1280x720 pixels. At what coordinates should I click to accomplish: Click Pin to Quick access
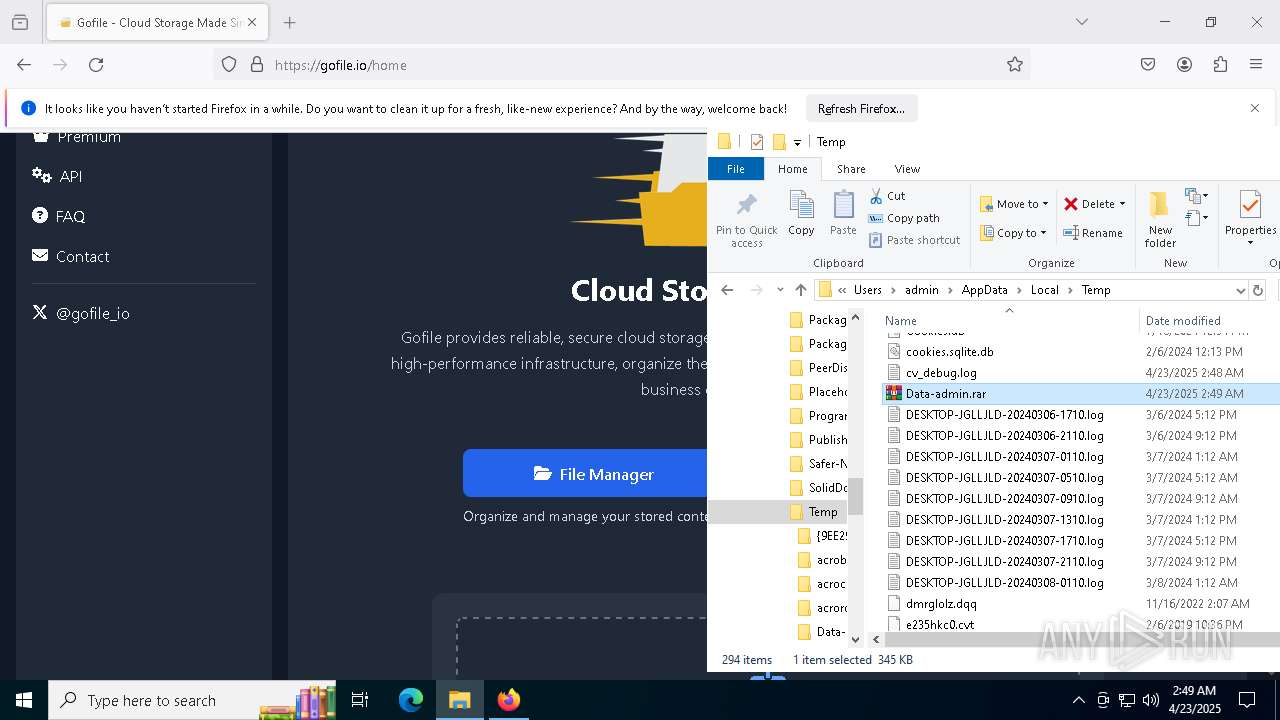pos(746,219)
